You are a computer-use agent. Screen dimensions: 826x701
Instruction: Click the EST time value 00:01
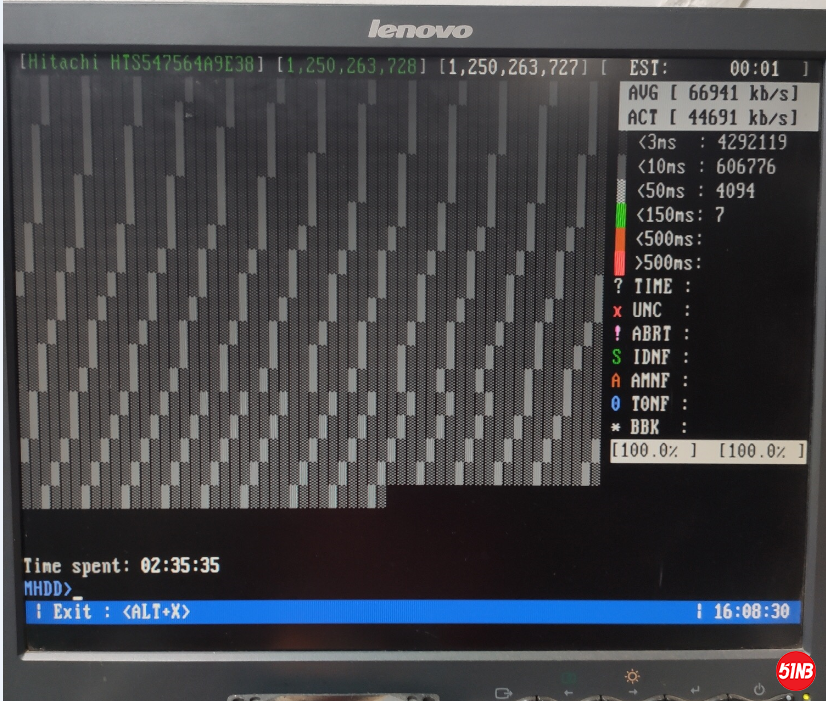pos(754,68)
